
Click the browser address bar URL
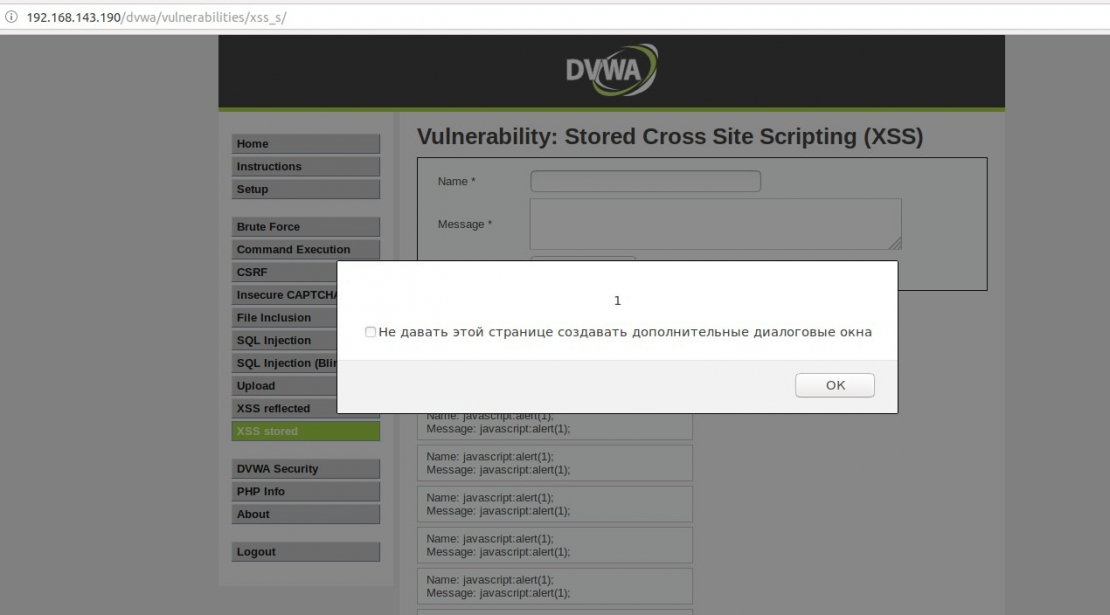point(156,17)
